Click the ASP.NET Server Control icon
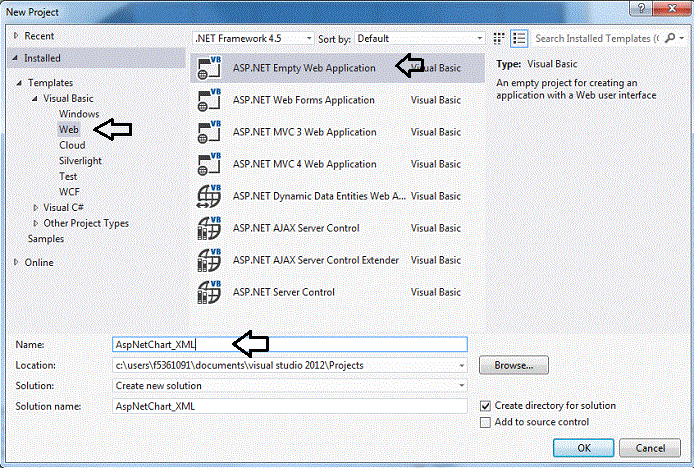The width and height of the screenshot is (694, 468). (209, 292)
